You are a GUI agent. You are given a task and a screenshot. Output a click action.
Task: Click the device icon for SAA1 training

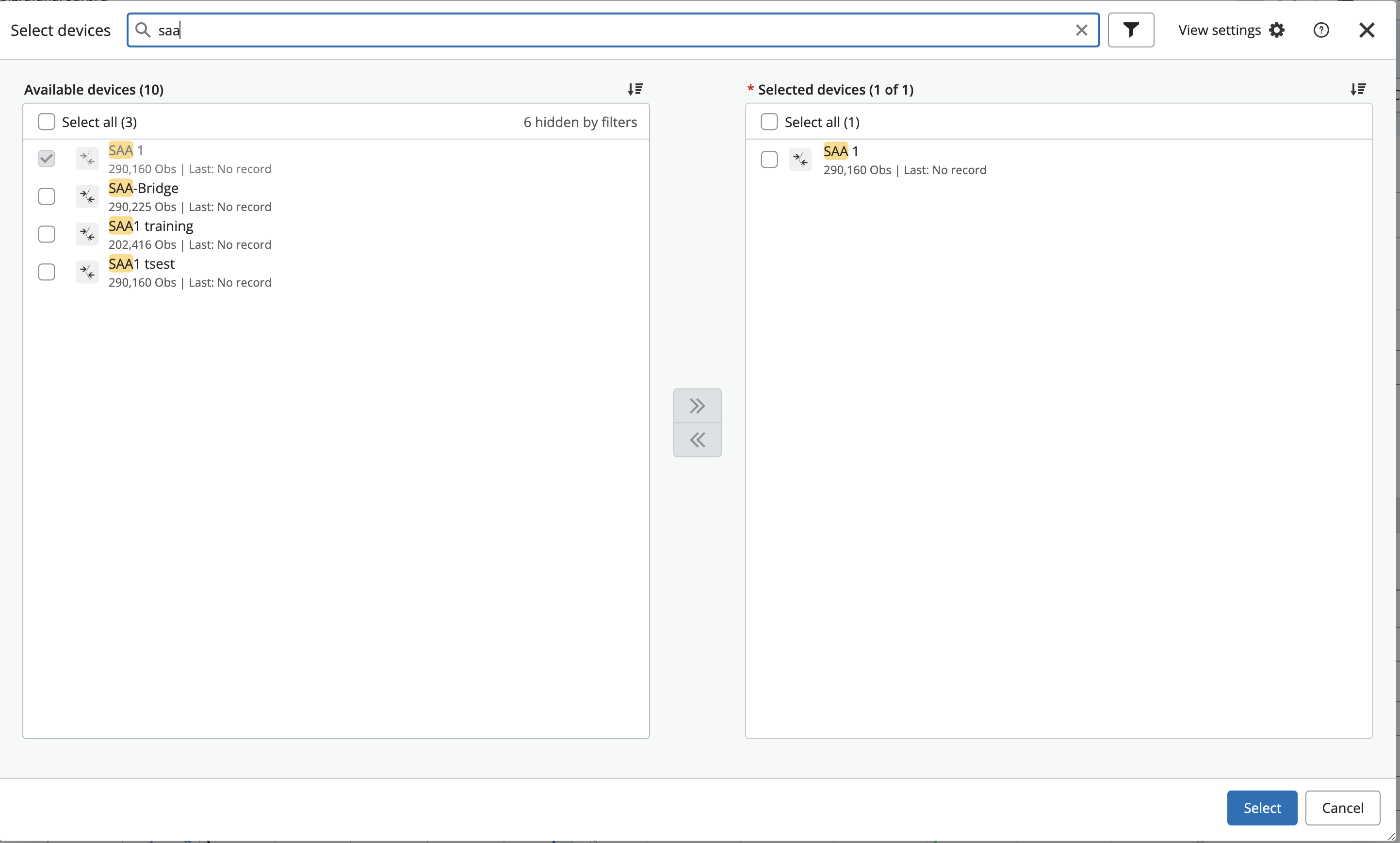(87, 234)
